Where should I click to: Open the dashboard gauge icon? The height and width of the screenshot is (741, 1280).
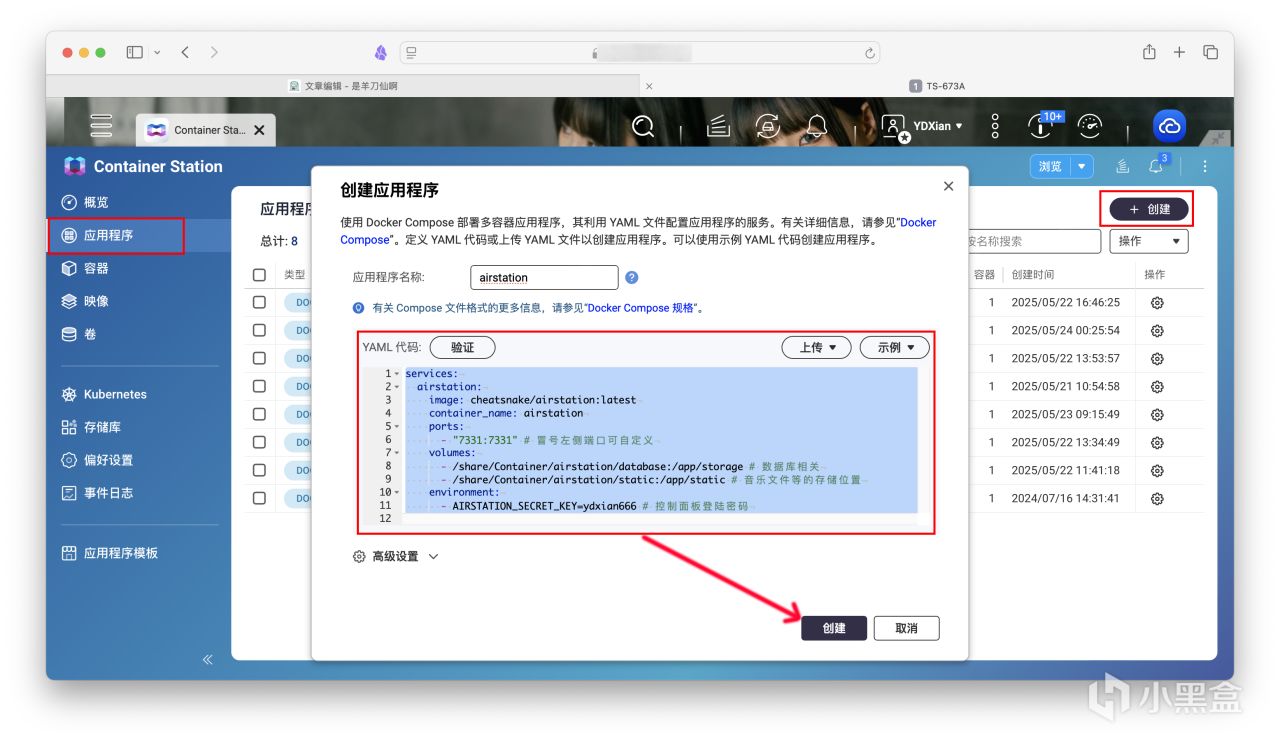click(x=1090, y=126)
